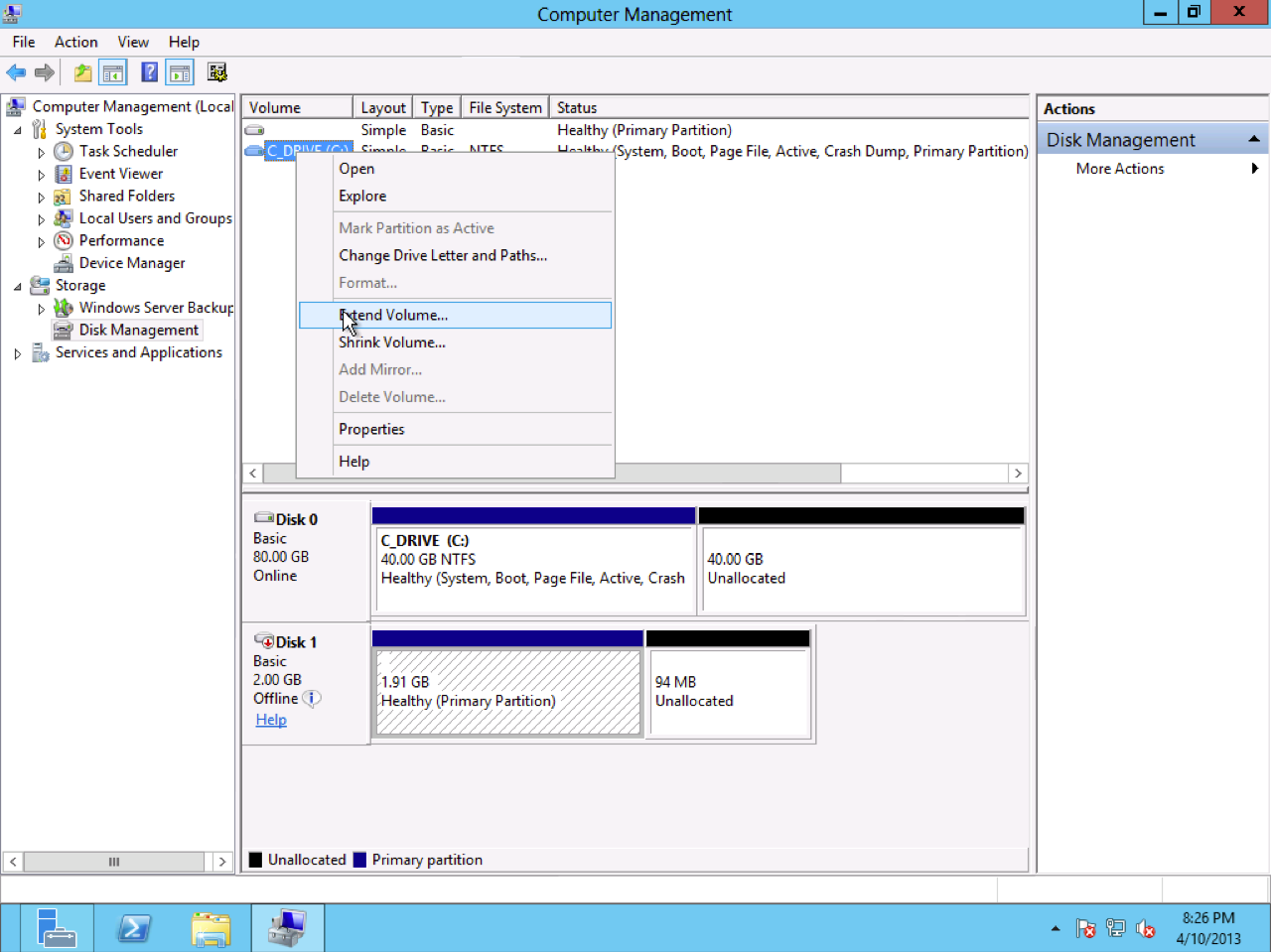Collapse the Storage tree node
The width and height of the screenshot is (1271, 952).
17,286
